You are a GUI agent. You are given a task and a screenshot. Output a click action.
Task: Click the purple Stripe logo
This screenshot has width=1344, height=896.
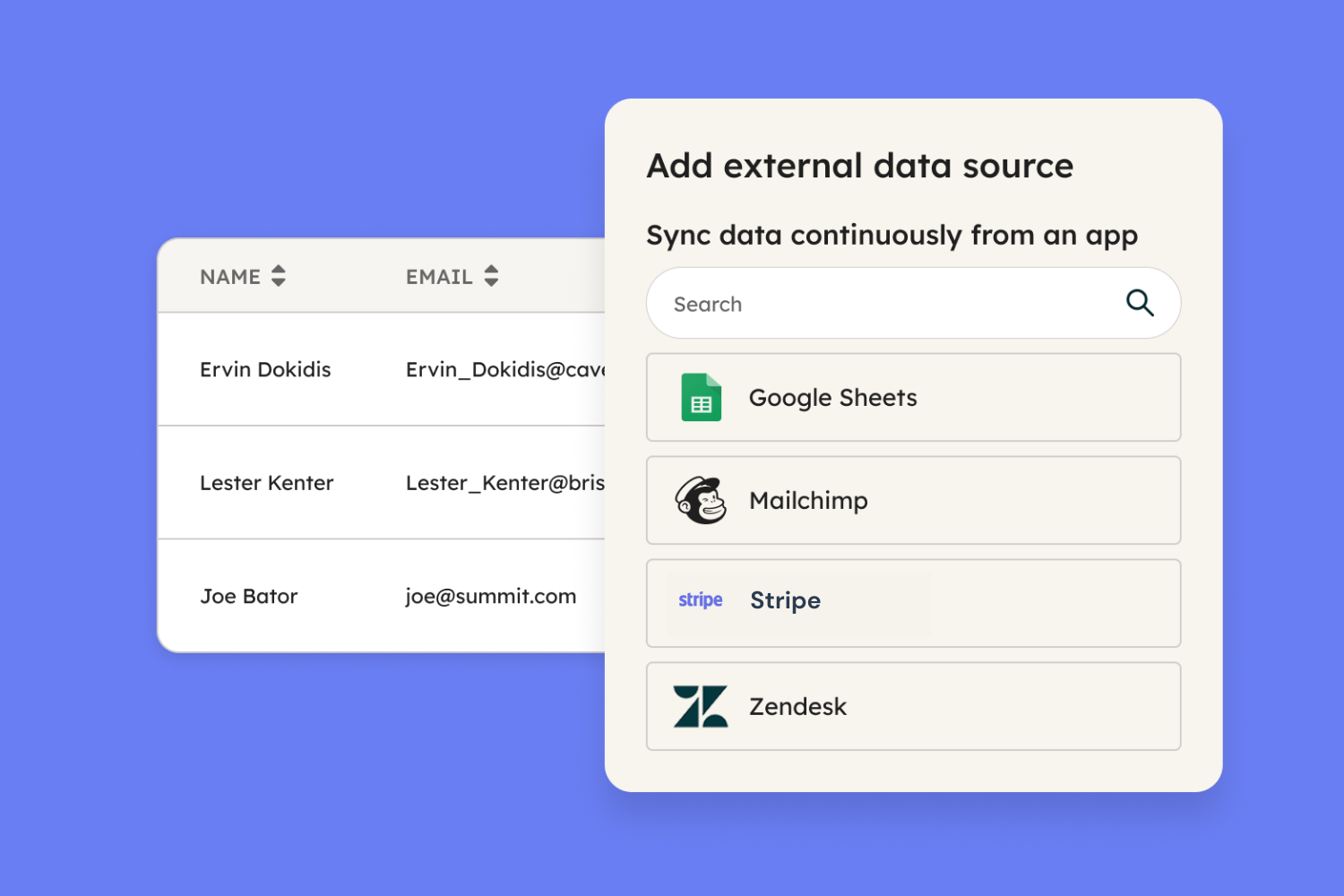(x=700, y=600)
